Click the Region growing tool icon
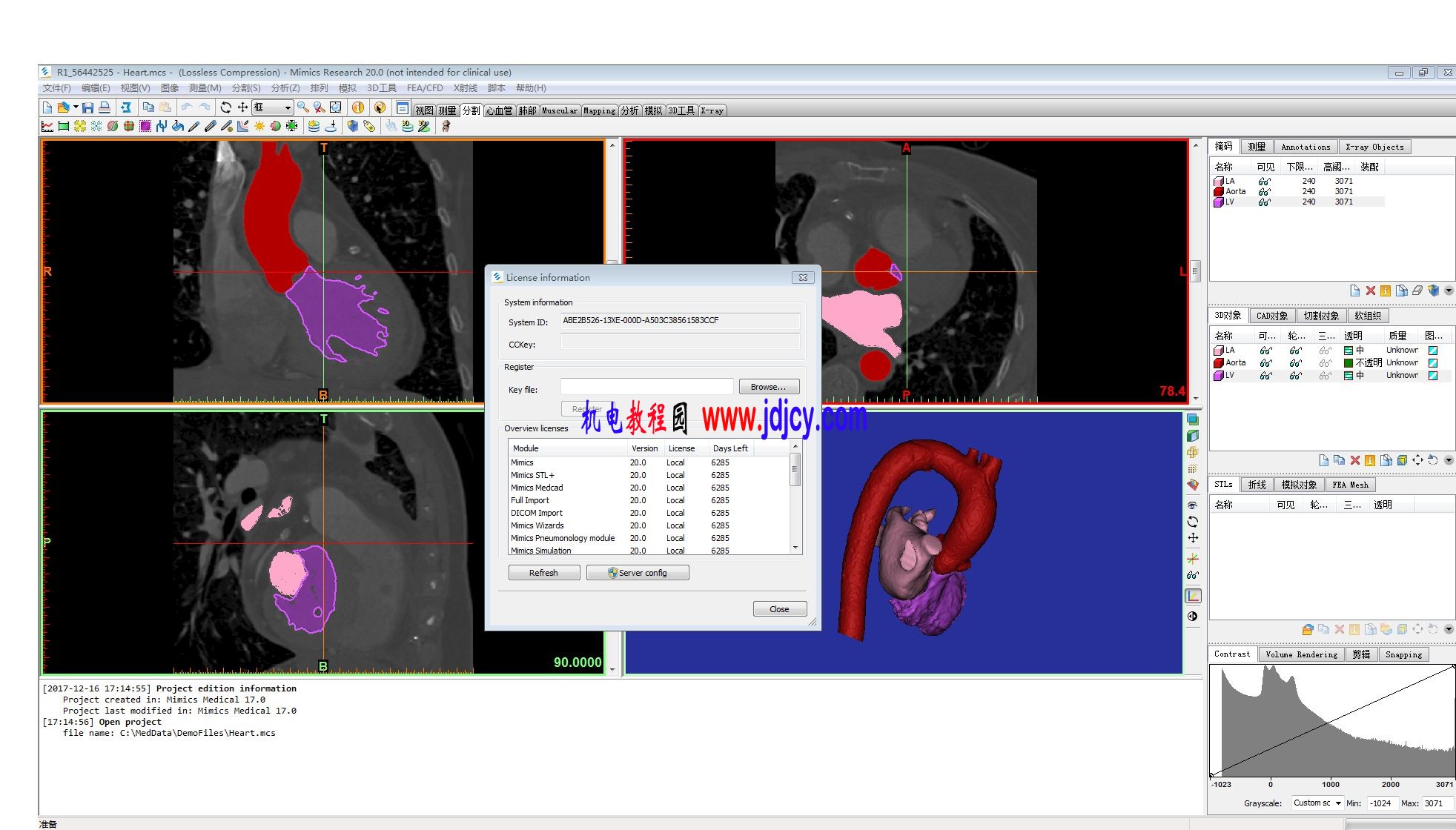This screenshot has width=1456, height=830. [80, 127]
